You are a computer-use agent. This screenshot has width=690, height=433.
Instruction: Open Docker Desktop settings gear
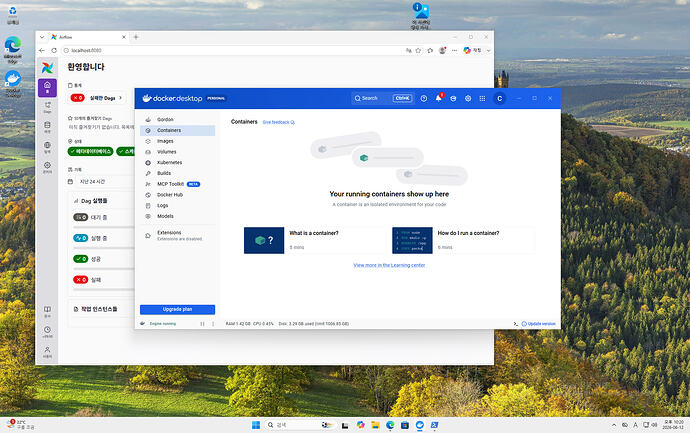tap(468, 99)
